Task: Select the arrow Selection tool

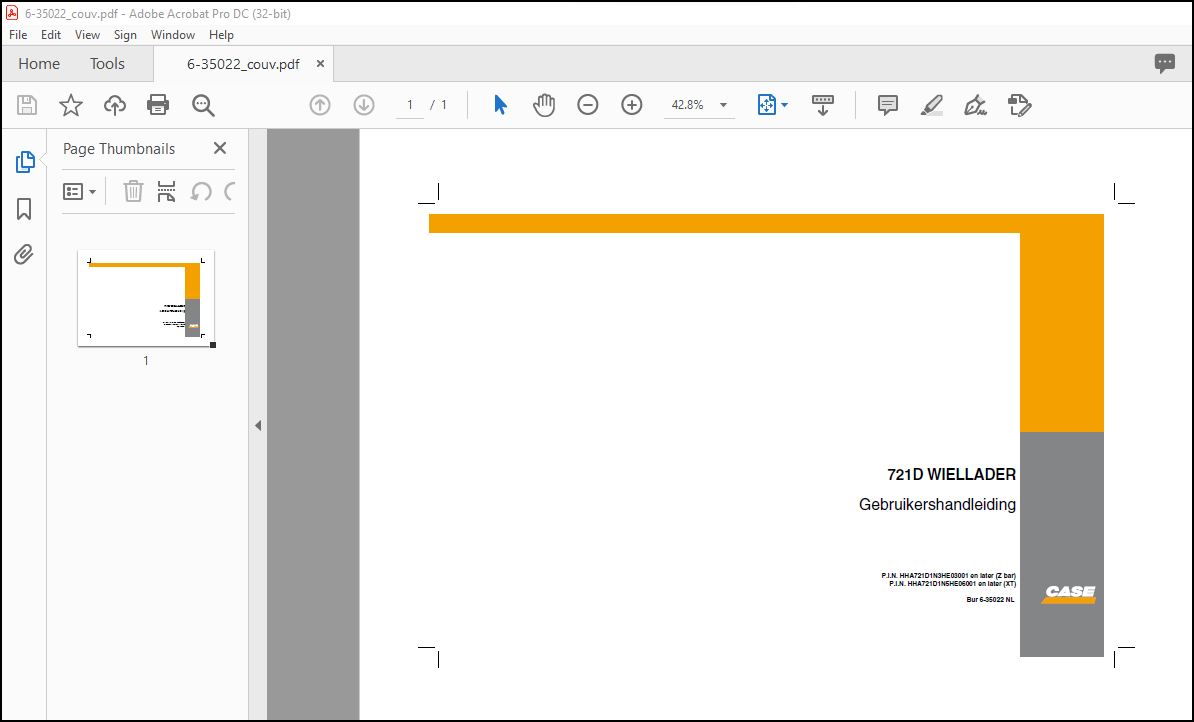Action: point(500,105)
